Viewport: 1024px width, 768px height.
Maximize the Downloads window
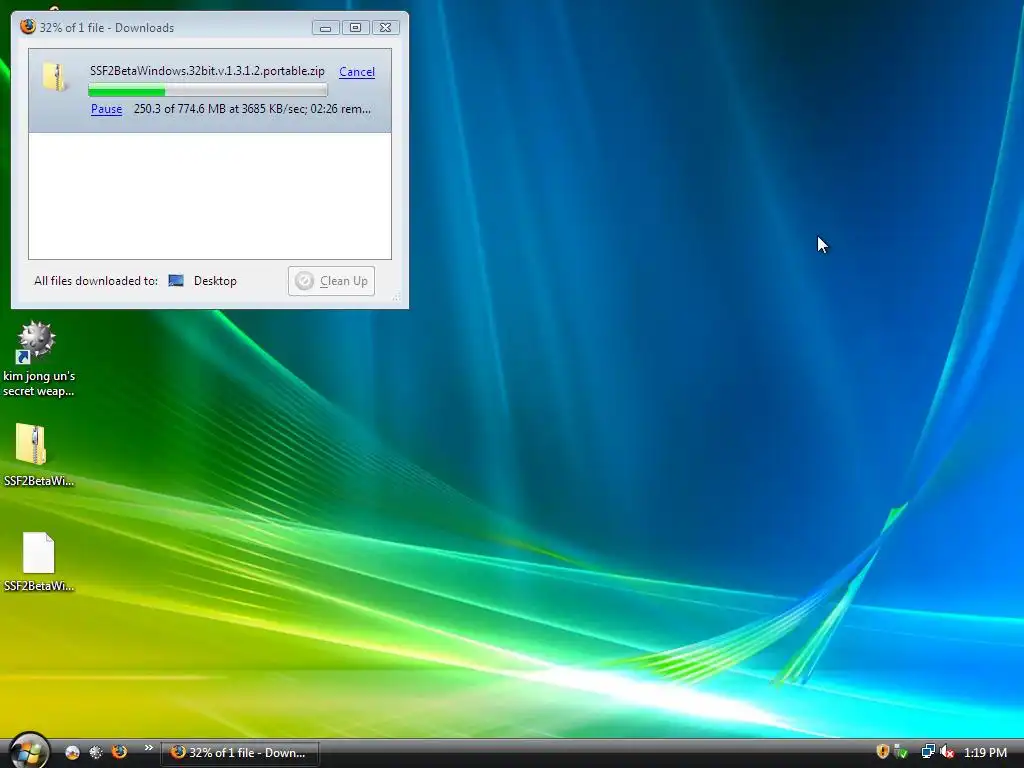click(x=355, y=27)
